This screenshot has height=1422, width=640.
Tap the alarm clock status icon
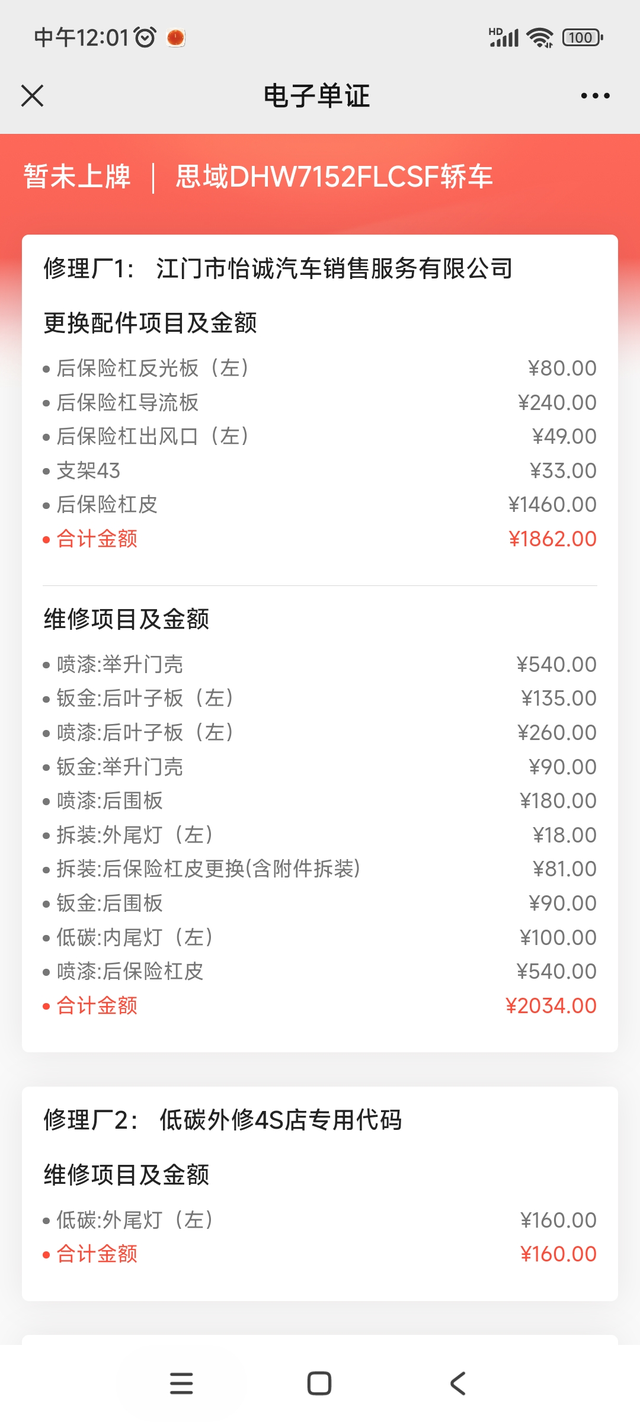click(x=146, y=38)
